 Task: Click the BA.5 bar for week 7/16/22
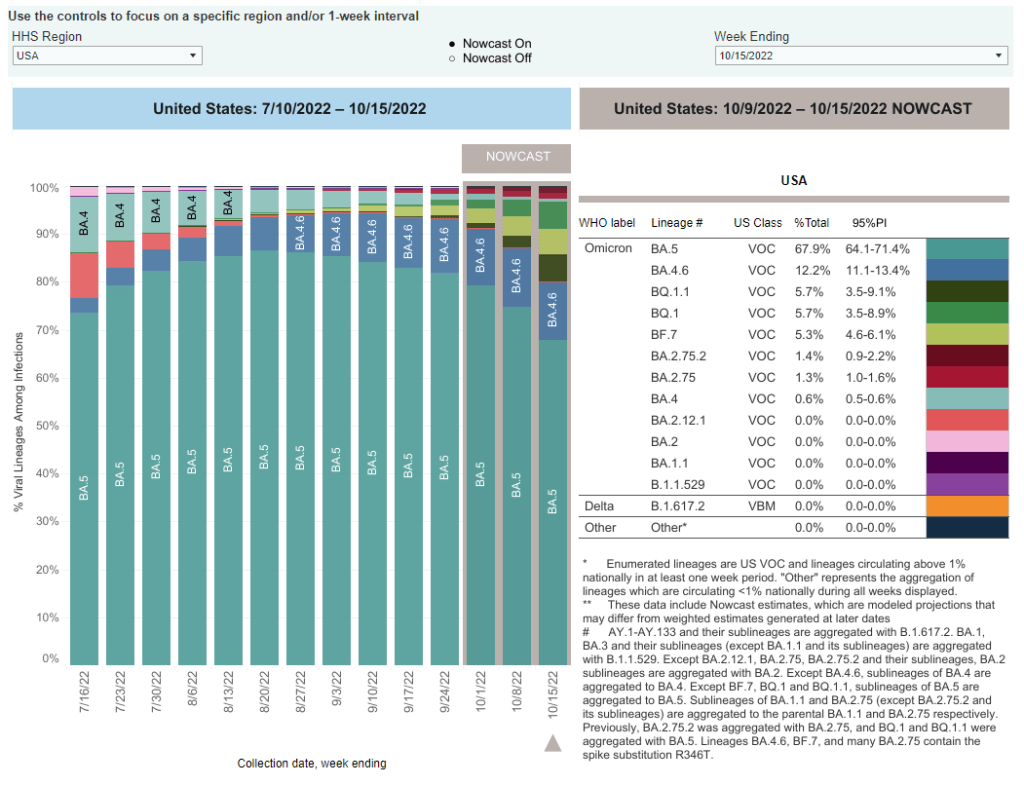[x=84, y=488]
